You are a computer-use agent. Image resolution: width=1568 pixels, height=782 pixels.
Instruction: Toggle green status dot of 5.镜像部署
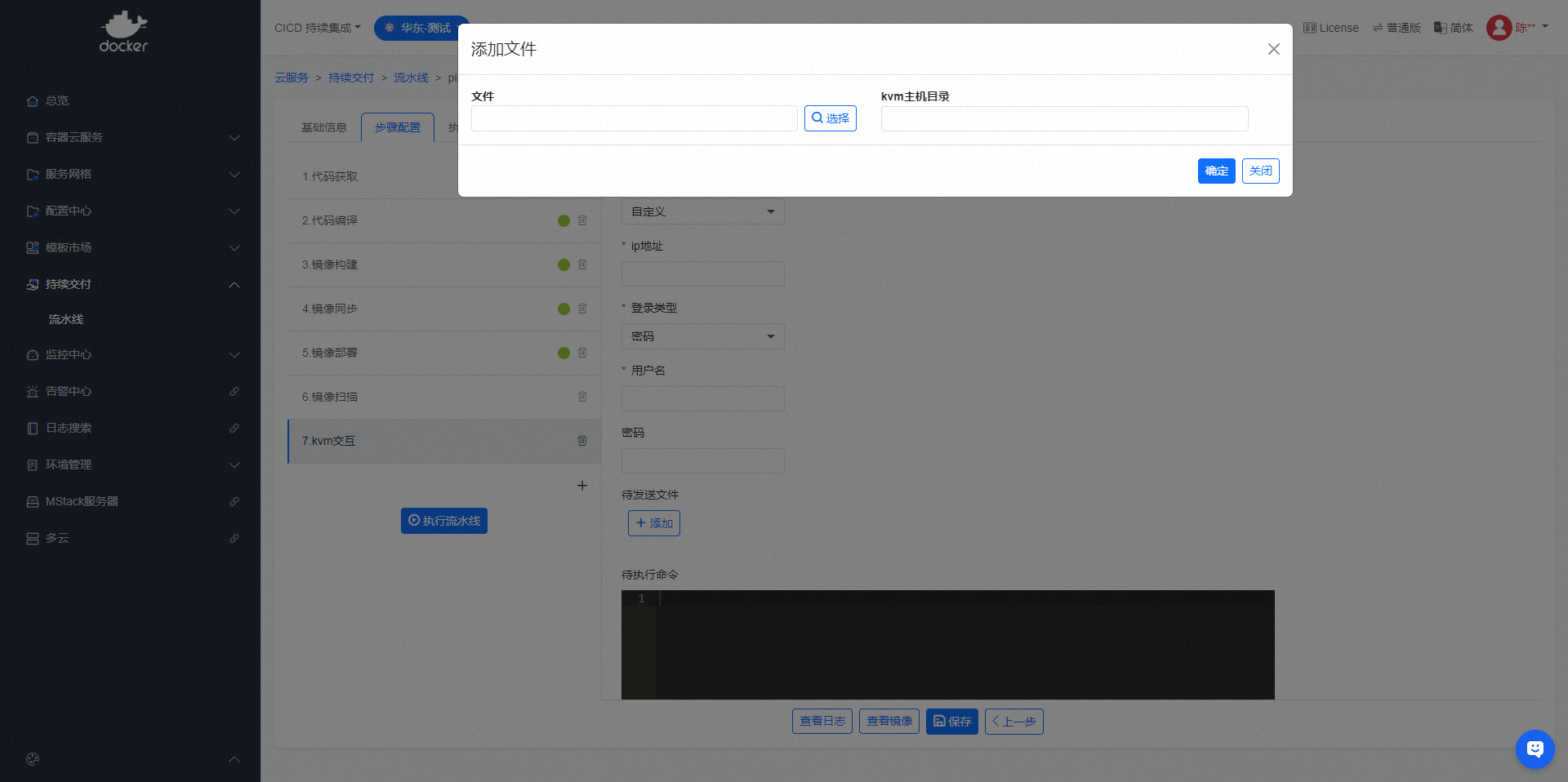pyautogui.click(x=563, y=353)
